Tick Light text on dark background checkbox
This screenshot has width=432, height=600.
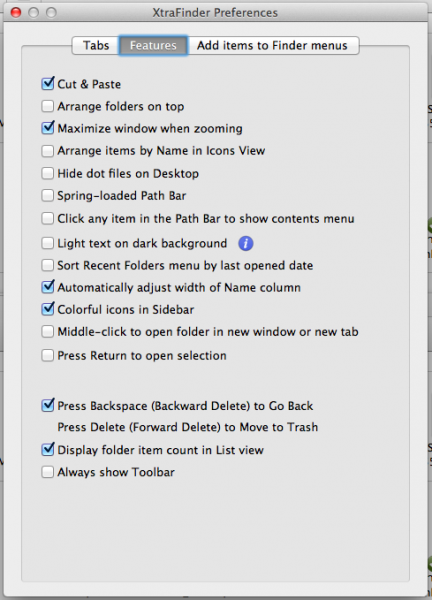(47, 243)
